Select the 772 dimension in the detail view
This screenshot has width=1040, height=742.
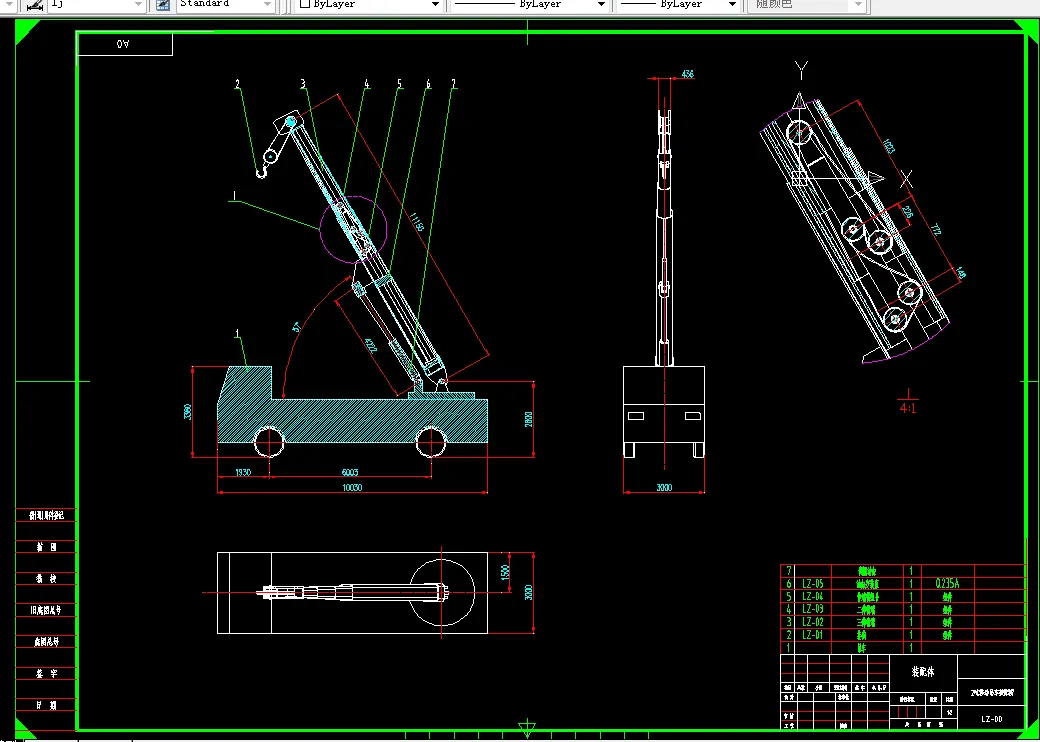[936, 230]
